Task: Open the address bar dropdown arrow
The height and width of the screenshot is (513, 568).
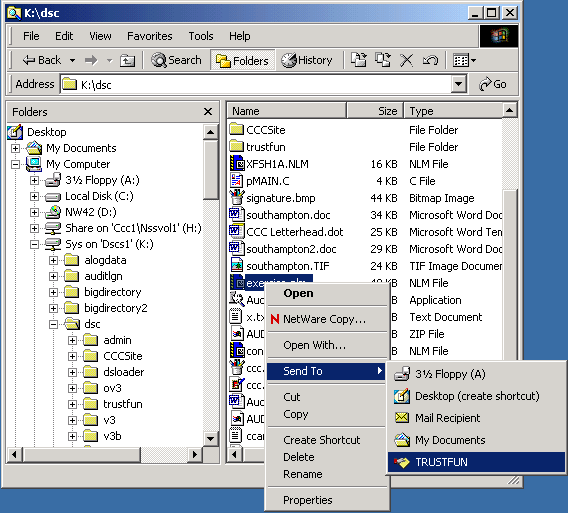Action: point(459,84)
